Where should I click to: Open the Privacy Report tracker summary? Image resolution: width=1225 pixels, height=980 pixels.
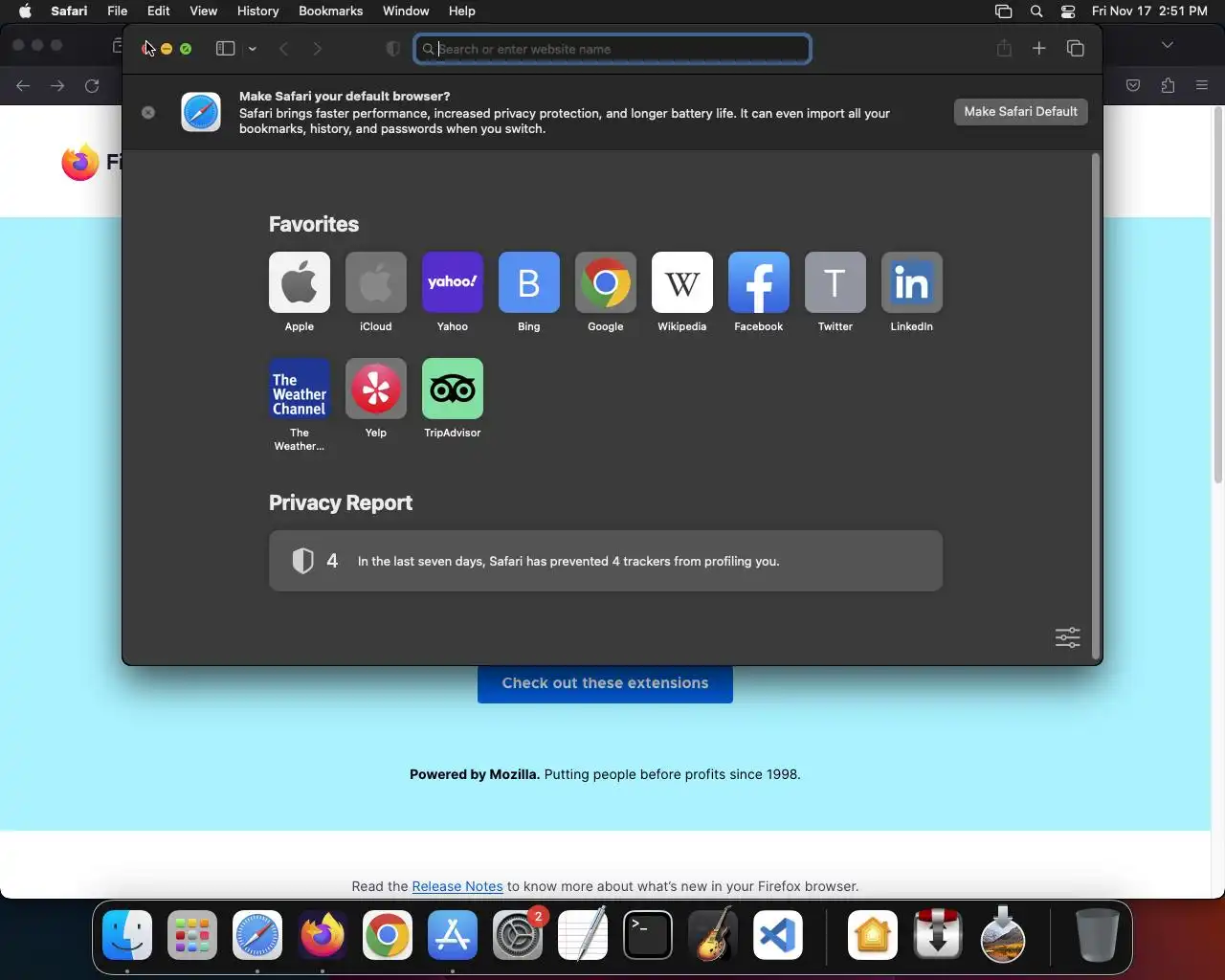[606, 561]
